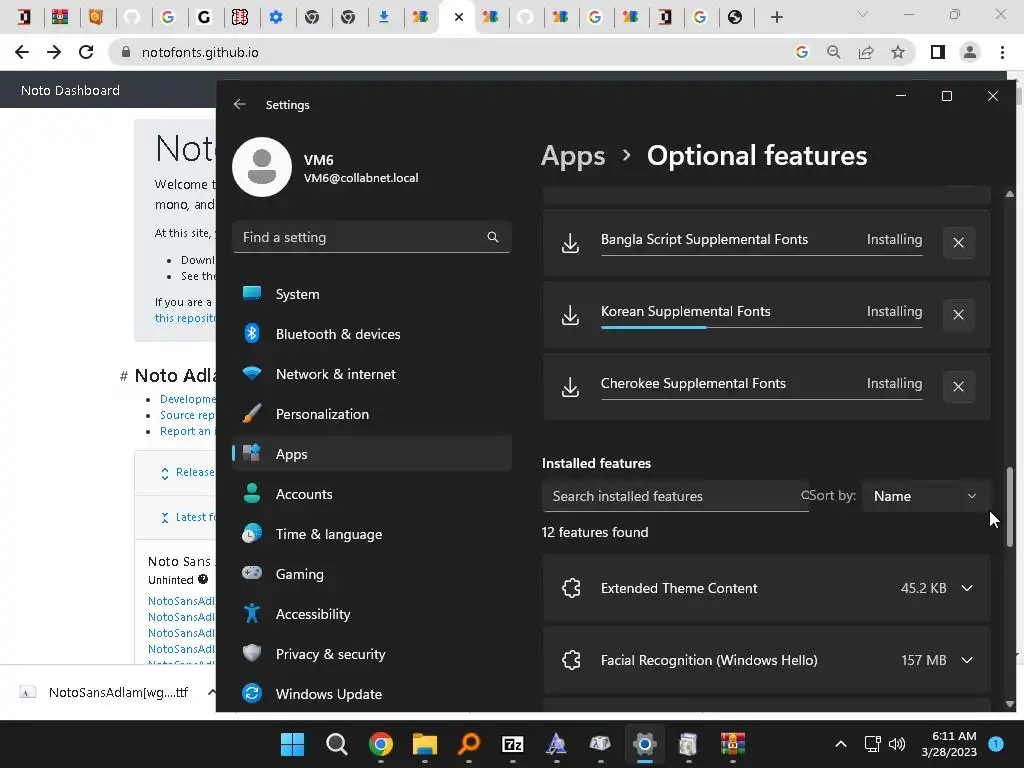Open Accessibility settings

(x=372, y=614)
